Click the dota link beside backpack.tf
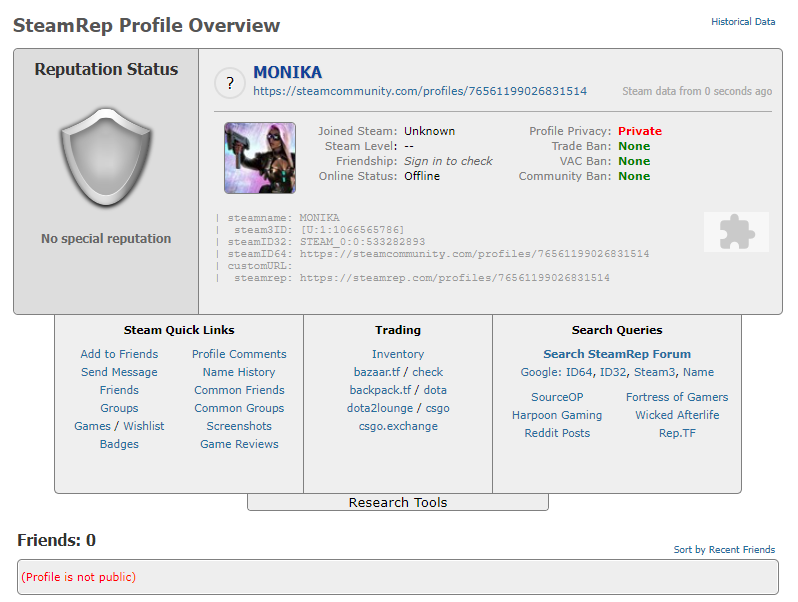Viewport: 798px width, 602px height. [x=435, y=390]
